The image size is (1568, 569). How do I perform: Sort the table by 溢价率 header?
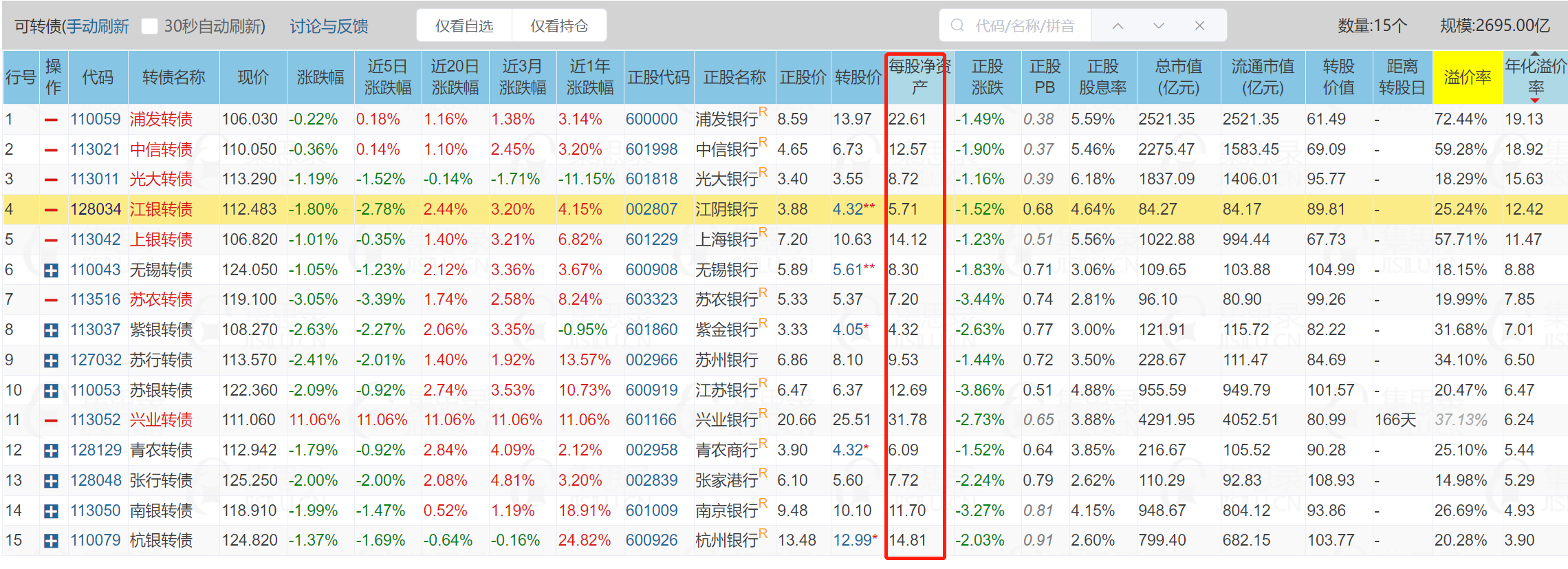1468,77
